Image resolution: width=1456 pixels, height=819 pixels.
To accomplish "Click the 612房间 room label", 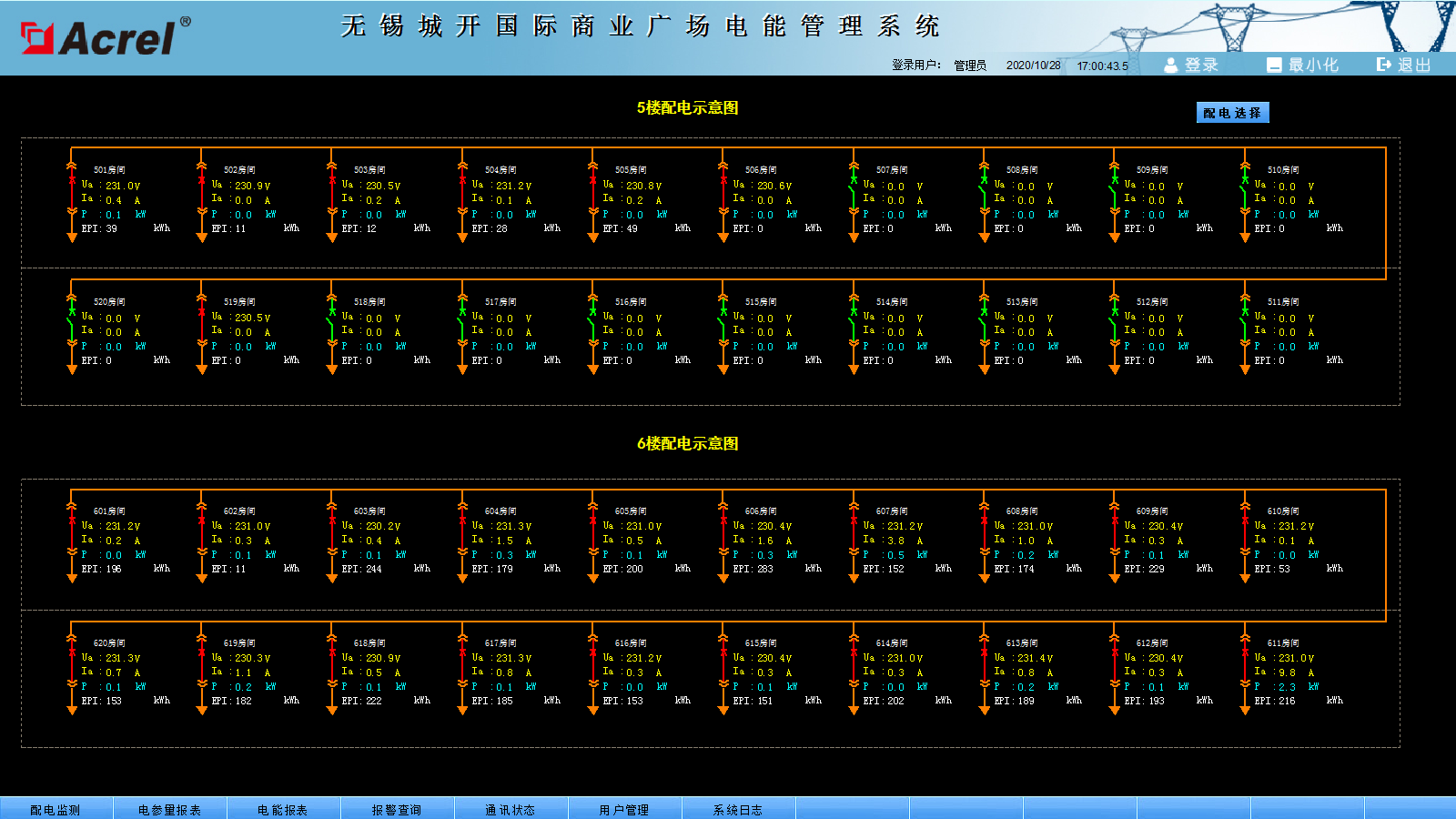I will 1152,643.
